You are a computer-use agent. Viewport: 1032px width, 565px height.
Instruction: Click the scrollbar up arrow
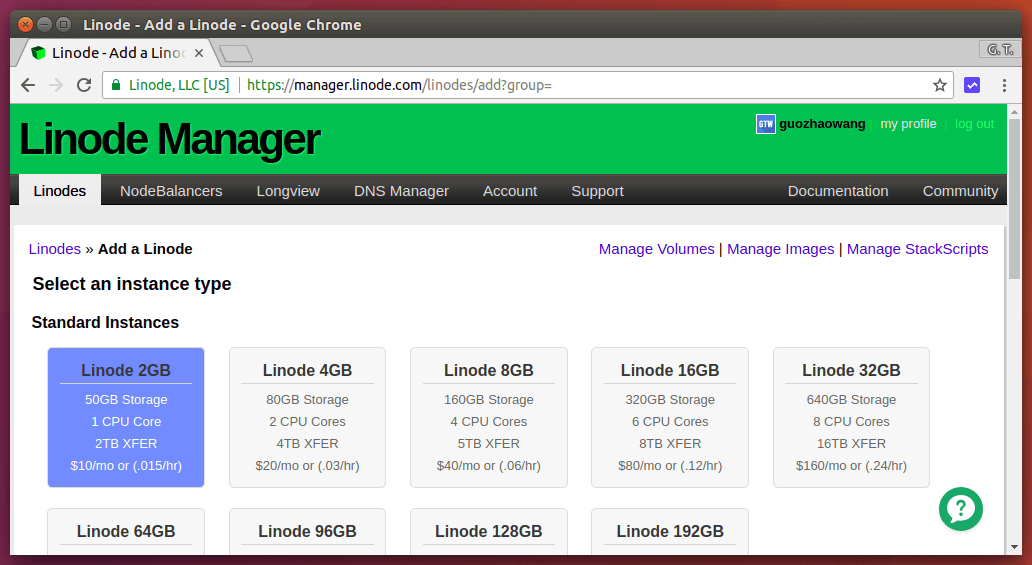click(x=1014, y=111)
